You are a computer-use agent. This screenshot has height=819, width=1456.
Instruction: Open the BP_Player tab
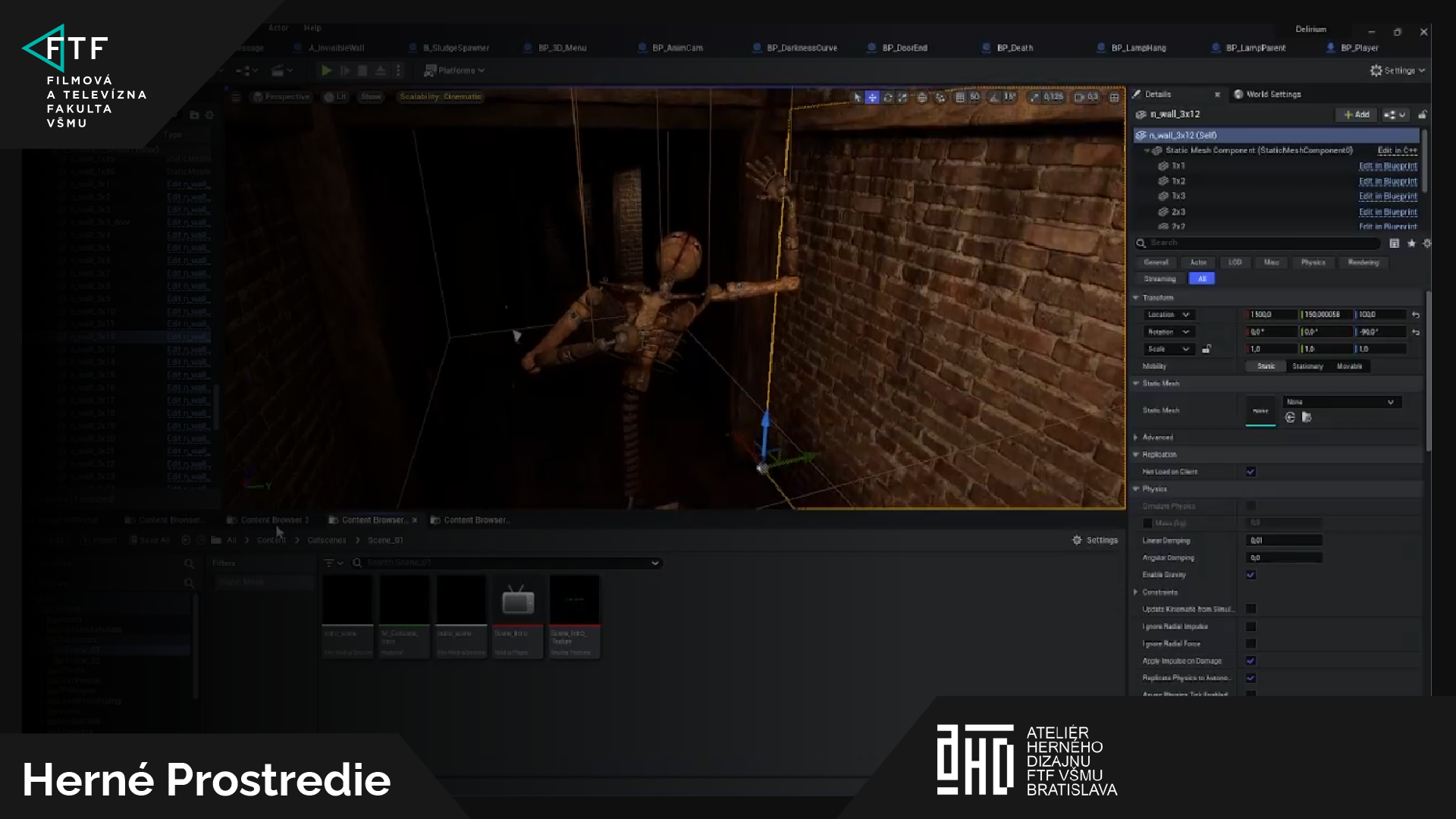coord(1358,48)
